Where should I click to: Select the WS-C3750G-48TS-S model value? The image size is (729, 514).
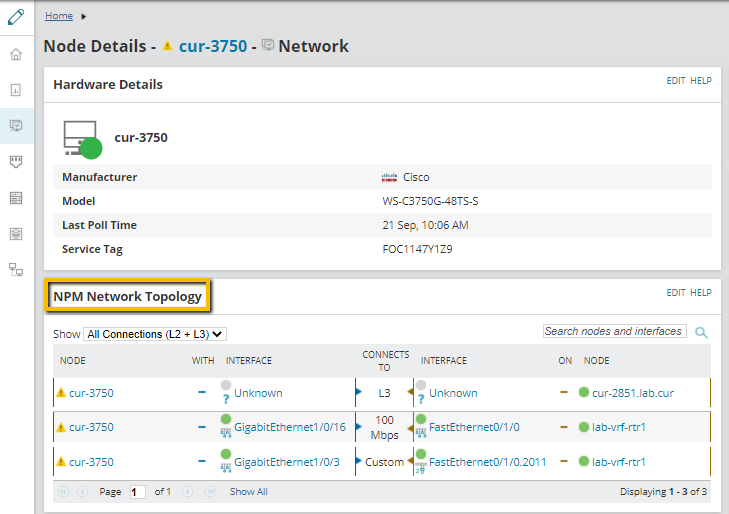(x=430, y=201)
